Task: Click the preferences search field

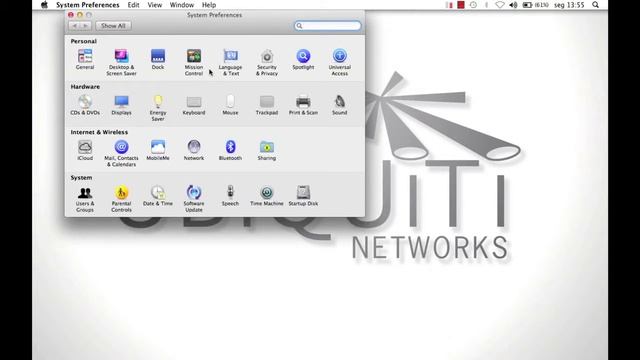Action: point(327,26)
